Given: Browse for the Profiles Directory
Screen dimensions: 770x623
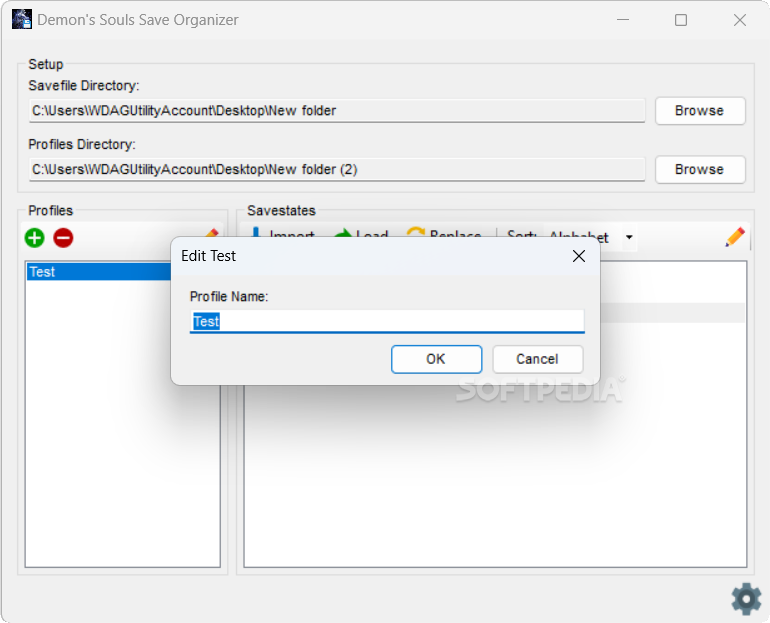Looking at the screenshot, I should click(x=700, y=169).
